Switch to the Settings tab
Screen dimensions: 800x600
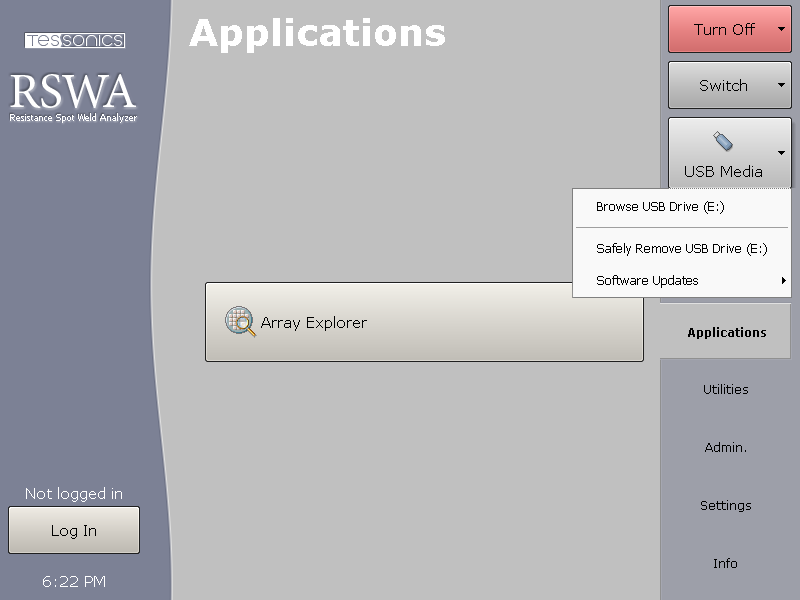coord(725,505)
